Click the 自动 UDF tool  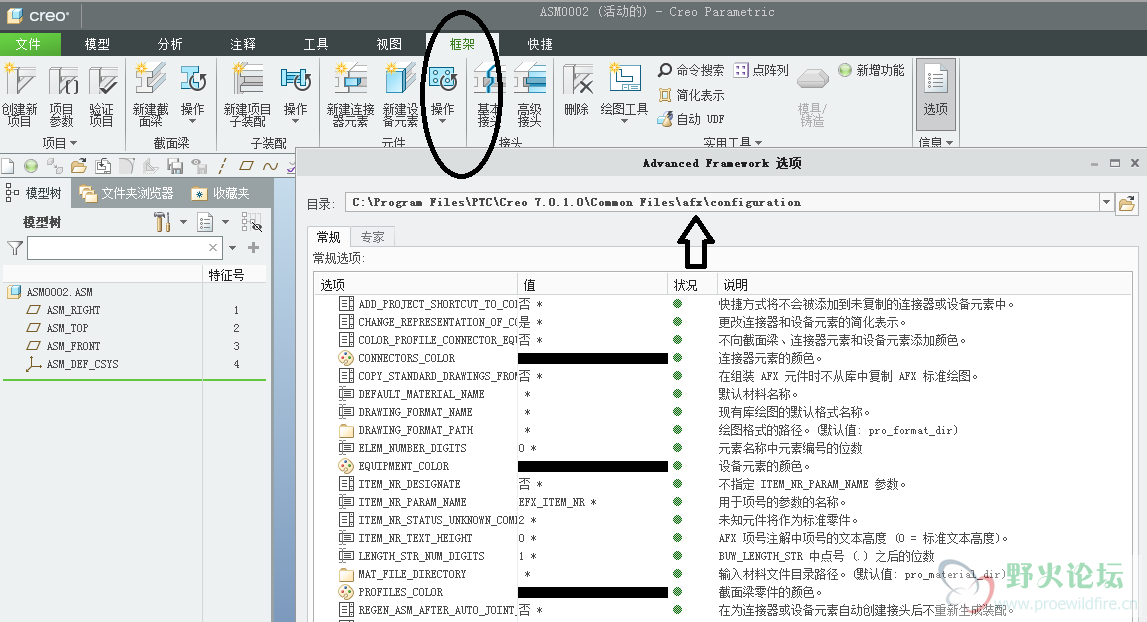point(691,119)
